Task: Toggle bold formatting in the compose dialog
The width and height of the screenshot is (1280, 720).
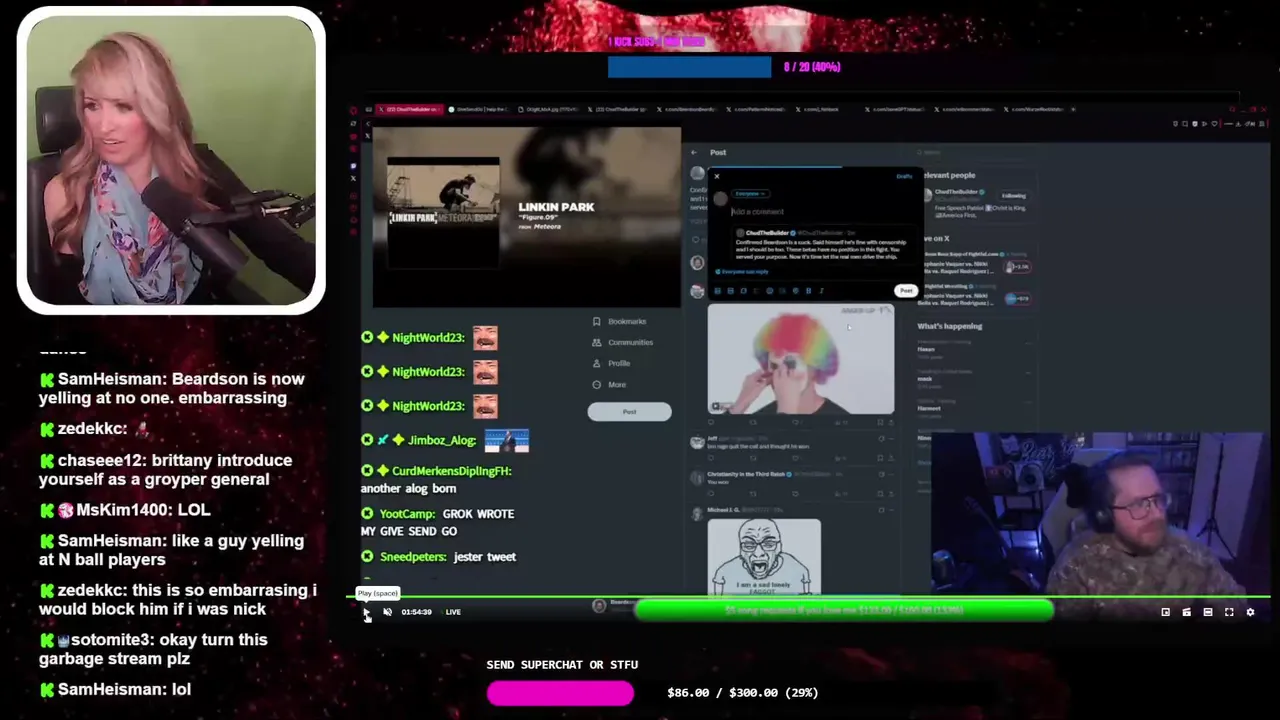Action: (808, 291)
